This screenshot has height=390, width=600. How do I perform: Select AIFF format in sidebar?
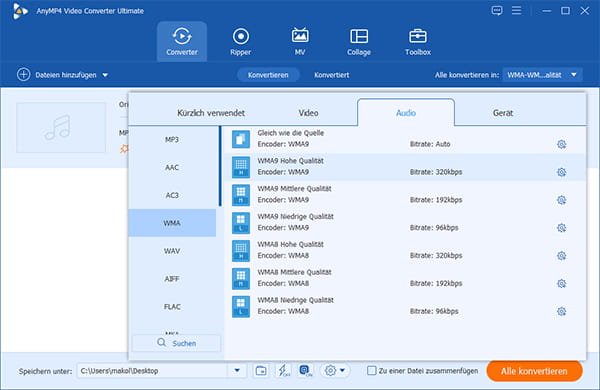click(172, 279)
